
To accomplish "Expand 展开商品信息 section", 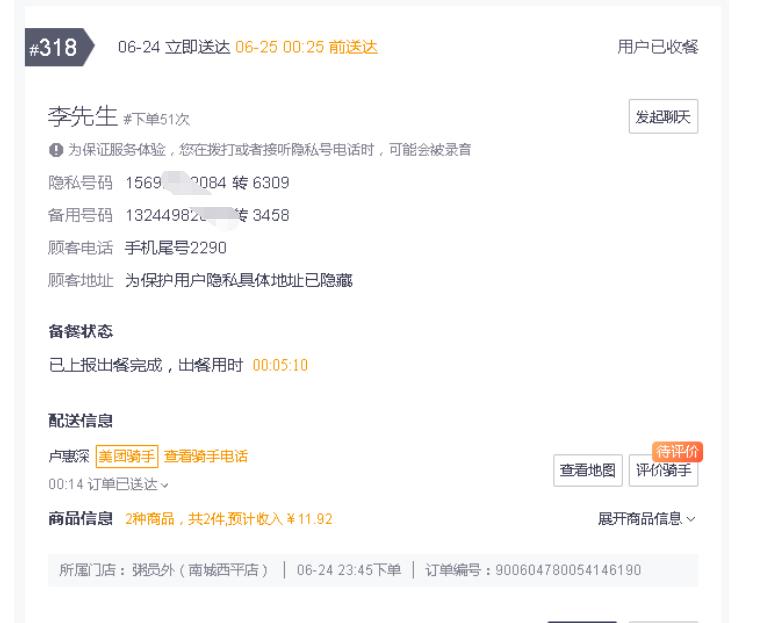I will (x=646, y=519).
